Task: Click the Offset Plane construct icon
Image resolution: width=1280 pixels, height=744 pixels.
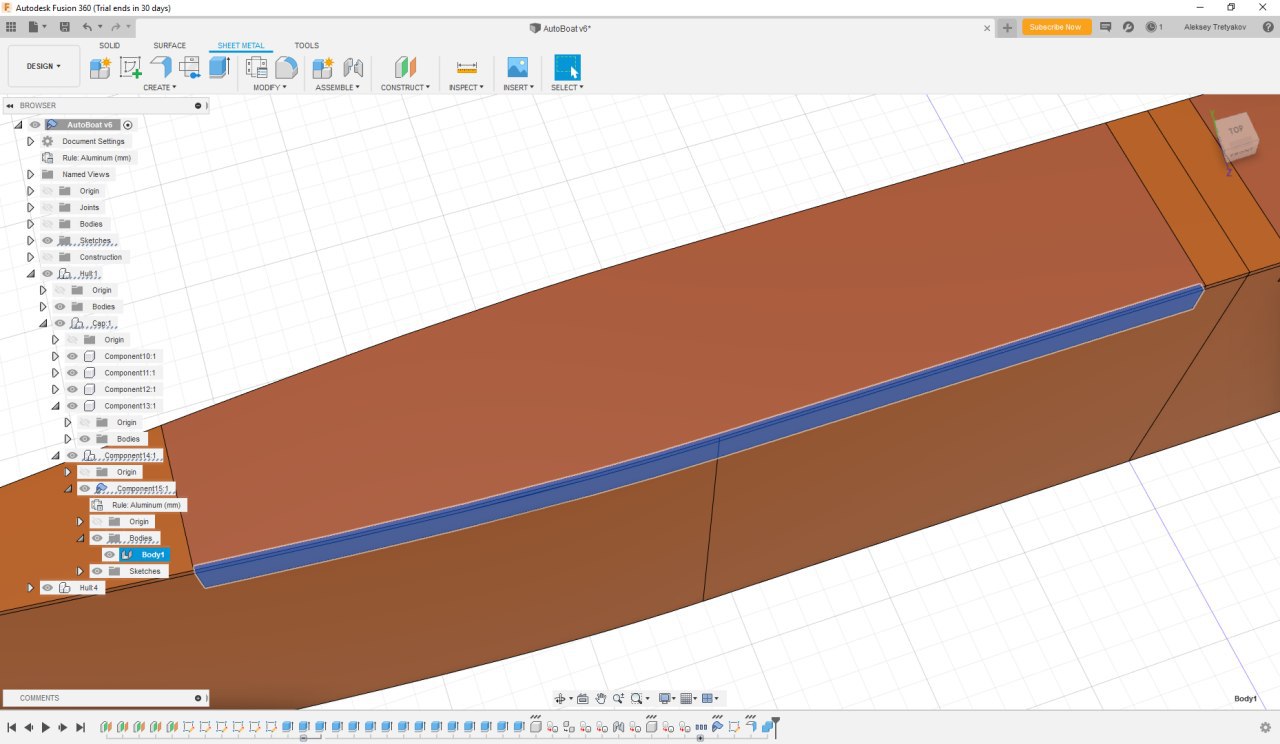Action: pos(405,68)
